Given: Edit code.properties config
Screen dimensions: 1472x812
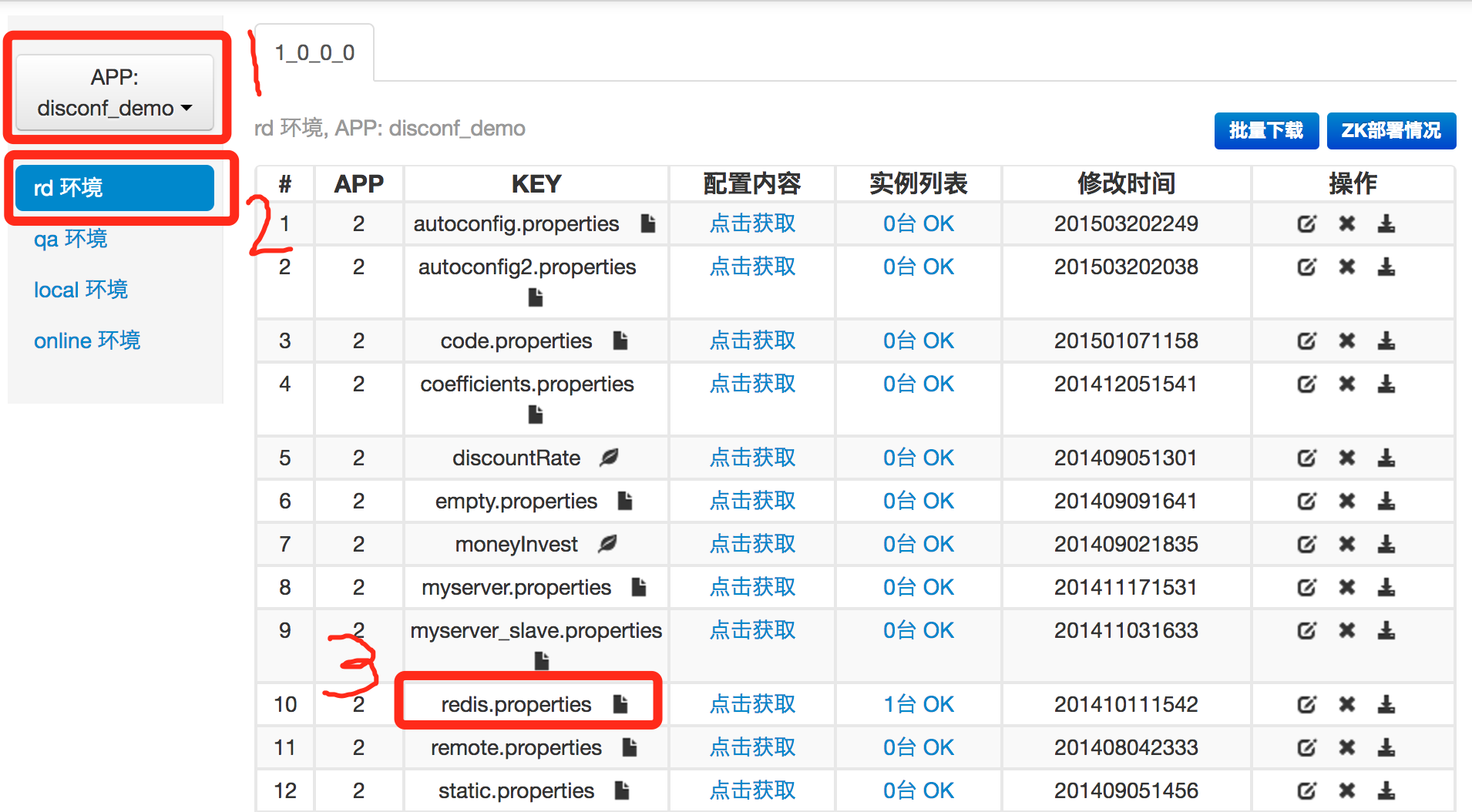Looking at the screenshot, I should [x=1306, y=341].
